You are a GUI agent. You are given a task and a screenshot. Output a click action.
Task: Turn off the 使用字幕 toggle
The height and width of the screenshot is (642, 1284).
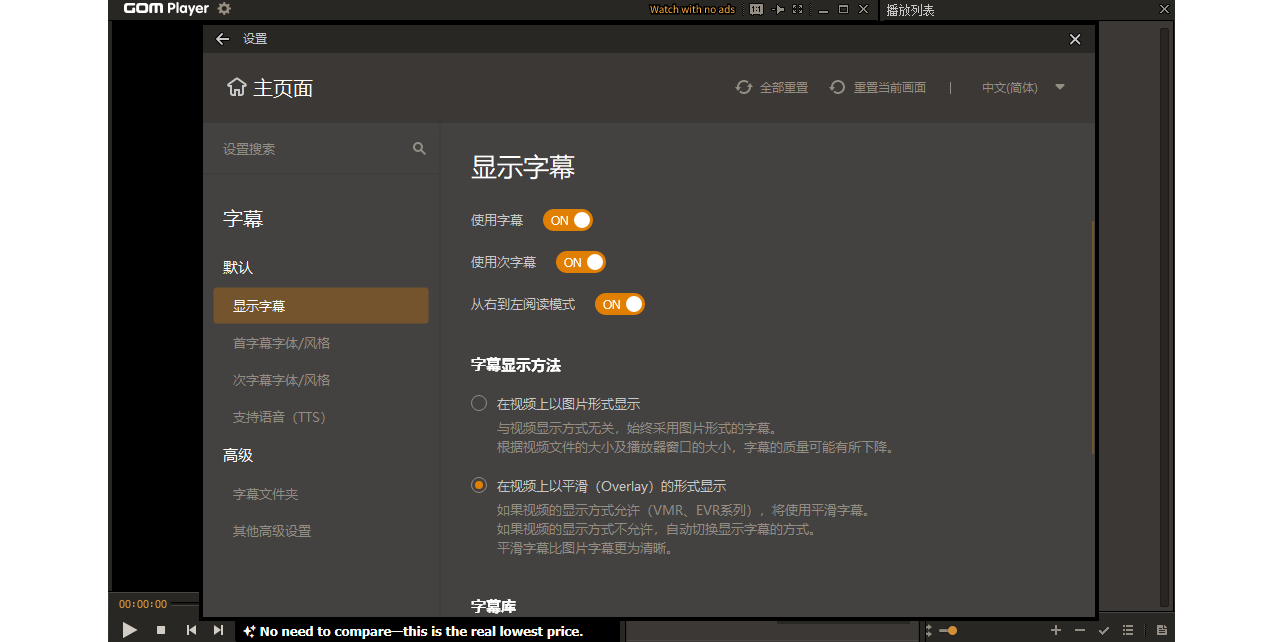[x=568, y=220]
